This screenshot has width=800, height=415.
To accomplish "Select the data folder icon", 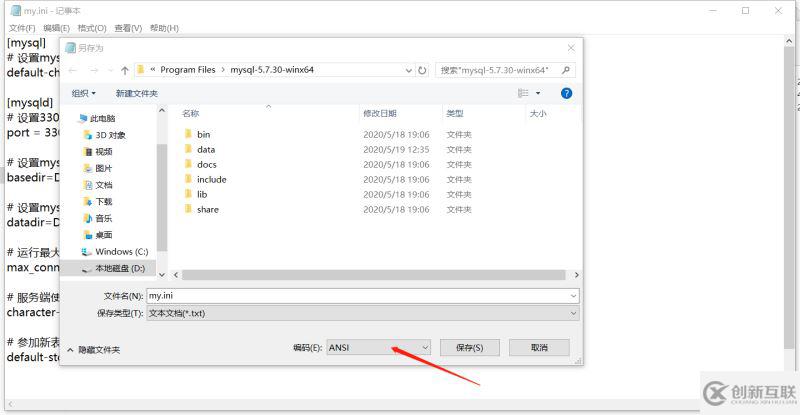I will tap(188, 149).
